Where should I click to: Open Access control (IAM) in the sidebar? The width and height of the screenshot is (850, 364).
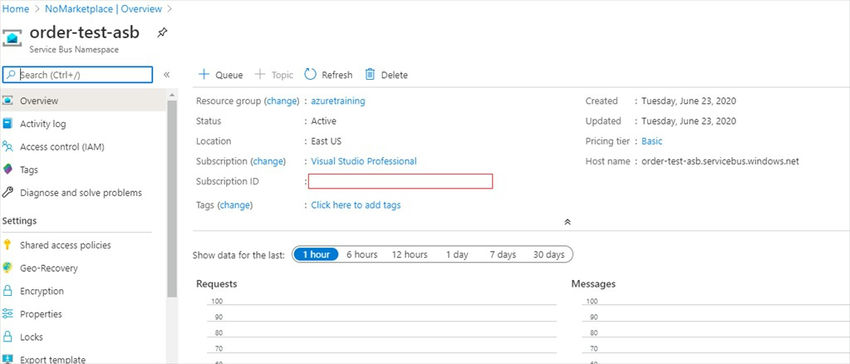click(x=62, y=147)
